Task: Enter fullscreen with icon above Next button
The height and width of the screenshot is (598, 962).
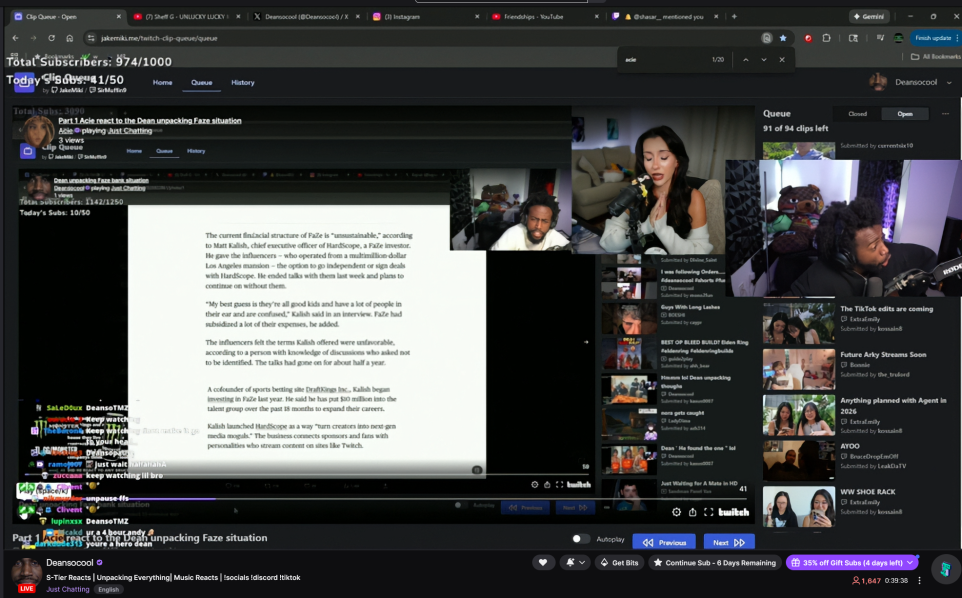Action: pos(709,512)
